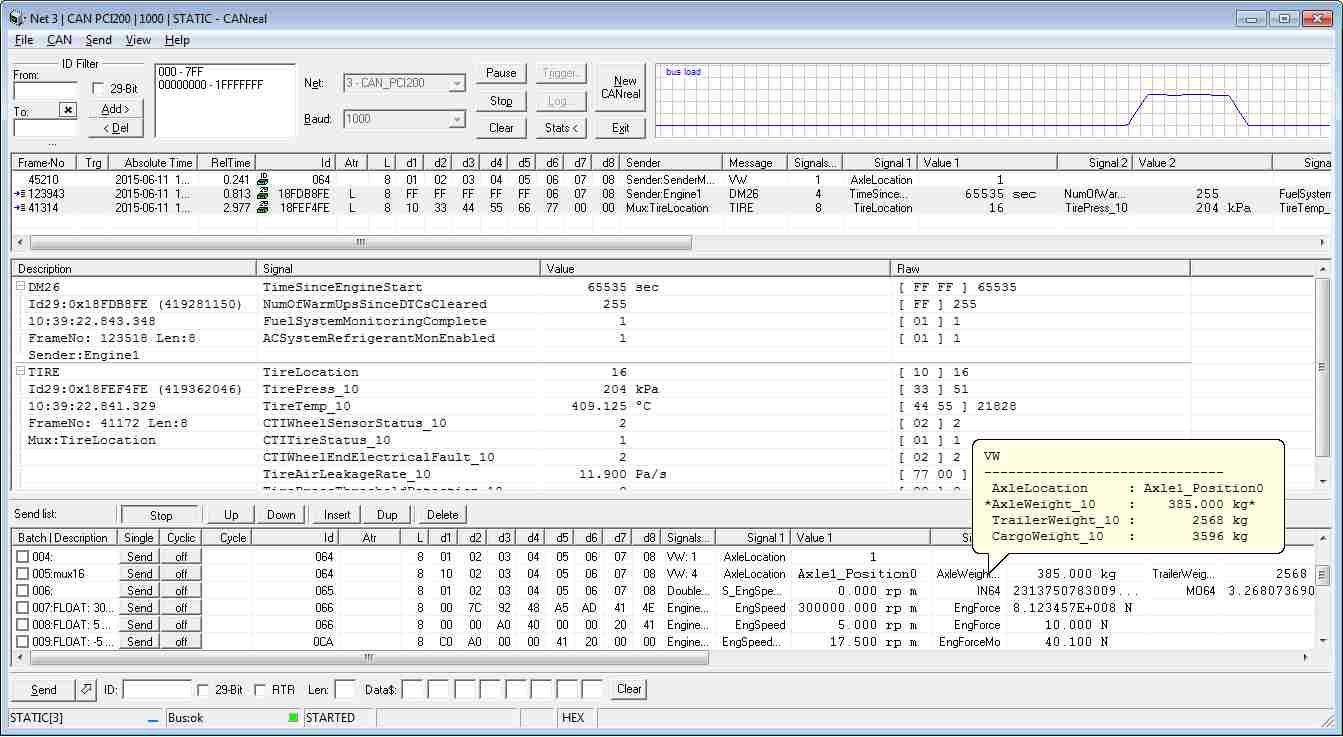Open the File menu
1343x737 pixels.
pyautogui.click(x=24, y=40)
